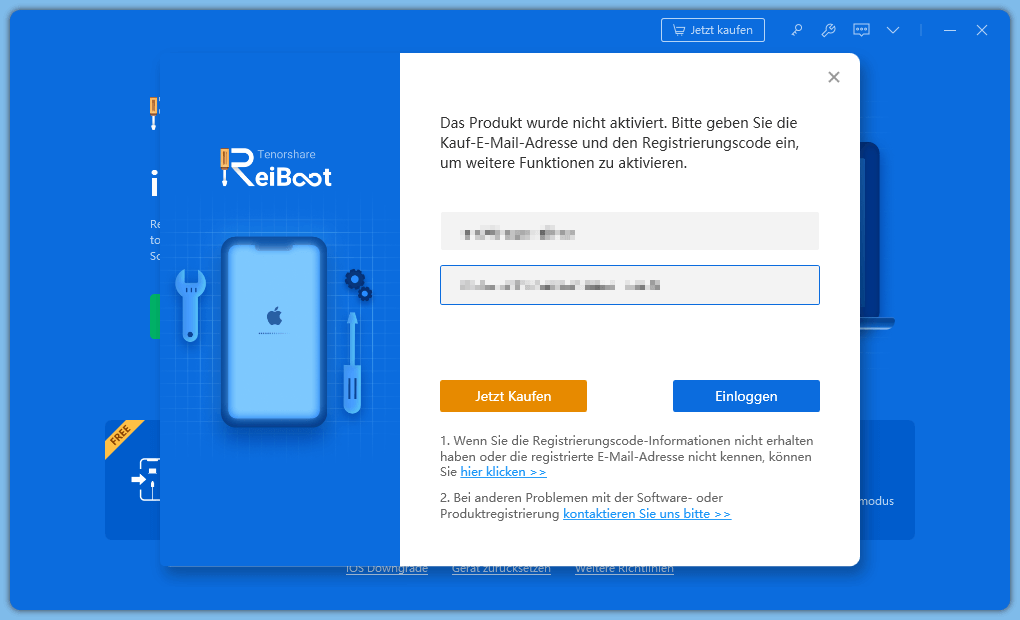Click the key register icon in title bar

(x=796, y=30)
